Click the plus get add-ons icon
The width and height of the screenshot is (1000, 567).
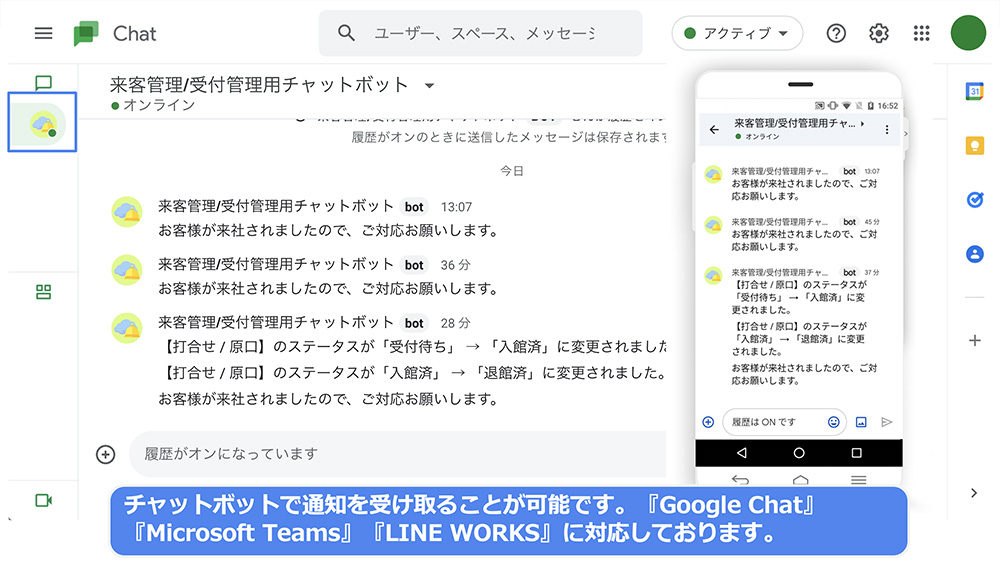point(974,341)
